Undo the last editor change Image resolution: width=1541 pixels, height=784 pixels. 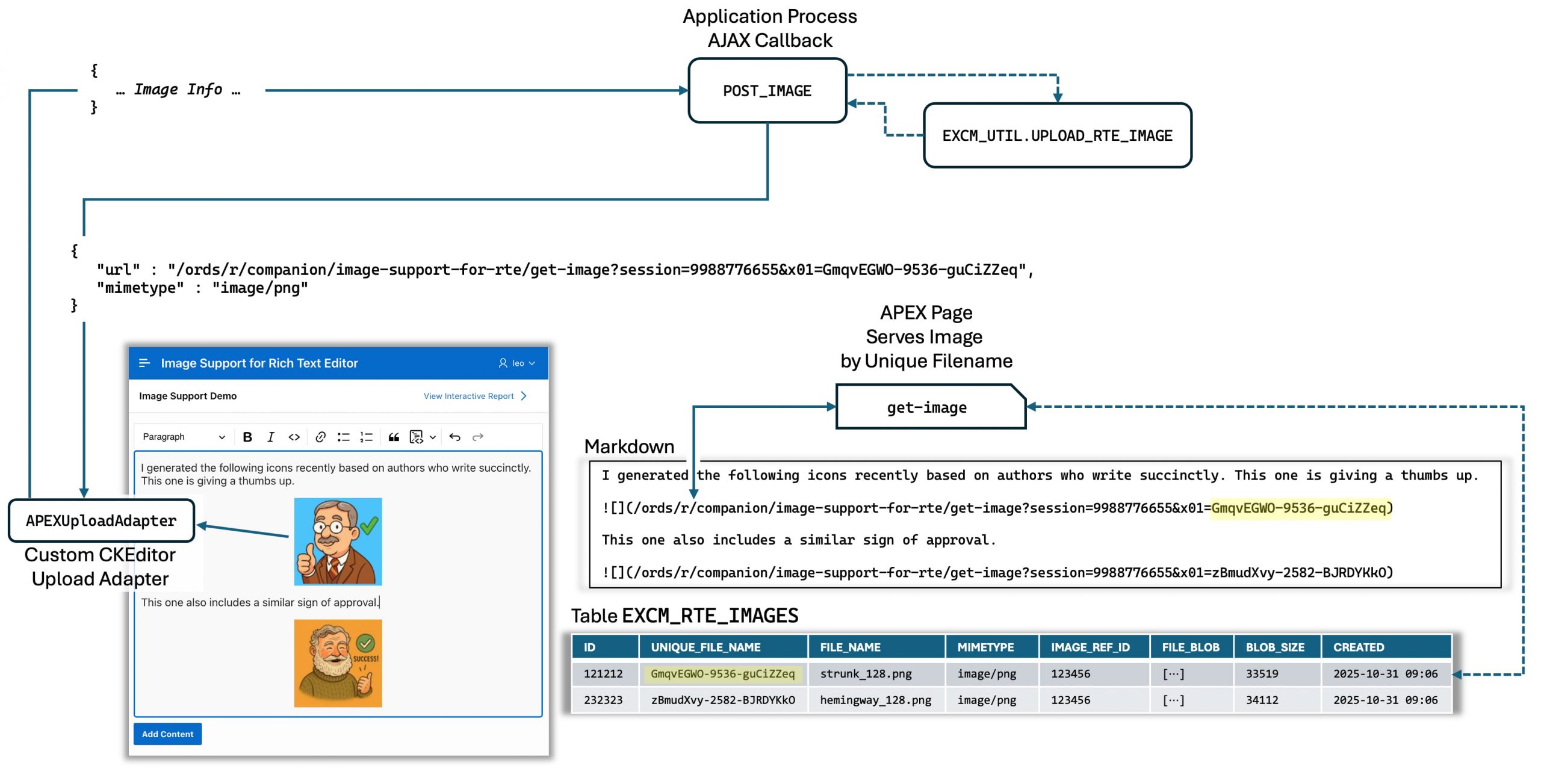455,437
